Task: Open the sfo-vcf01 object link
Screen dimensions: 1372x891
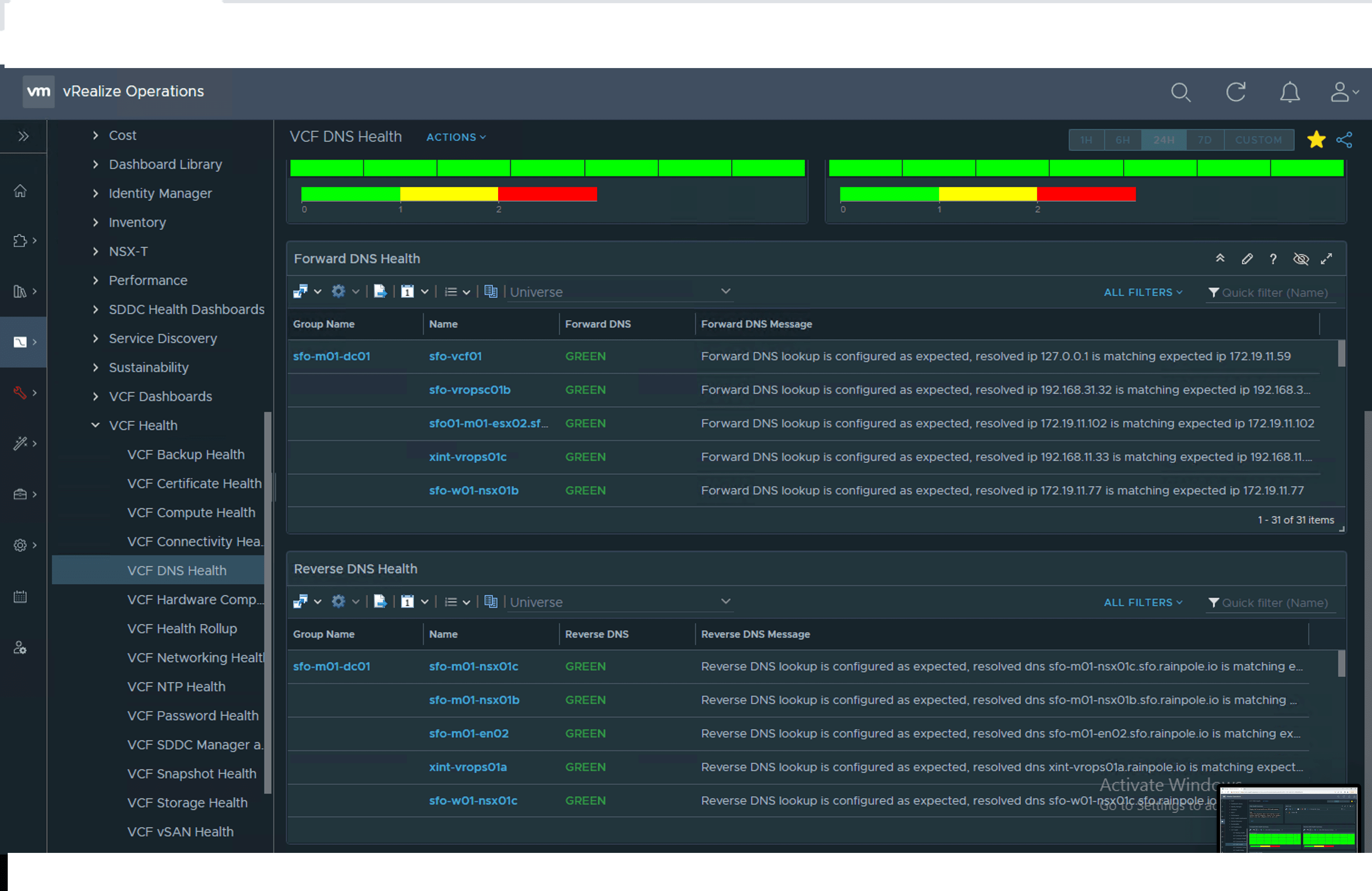Action: tap(455, 356)
